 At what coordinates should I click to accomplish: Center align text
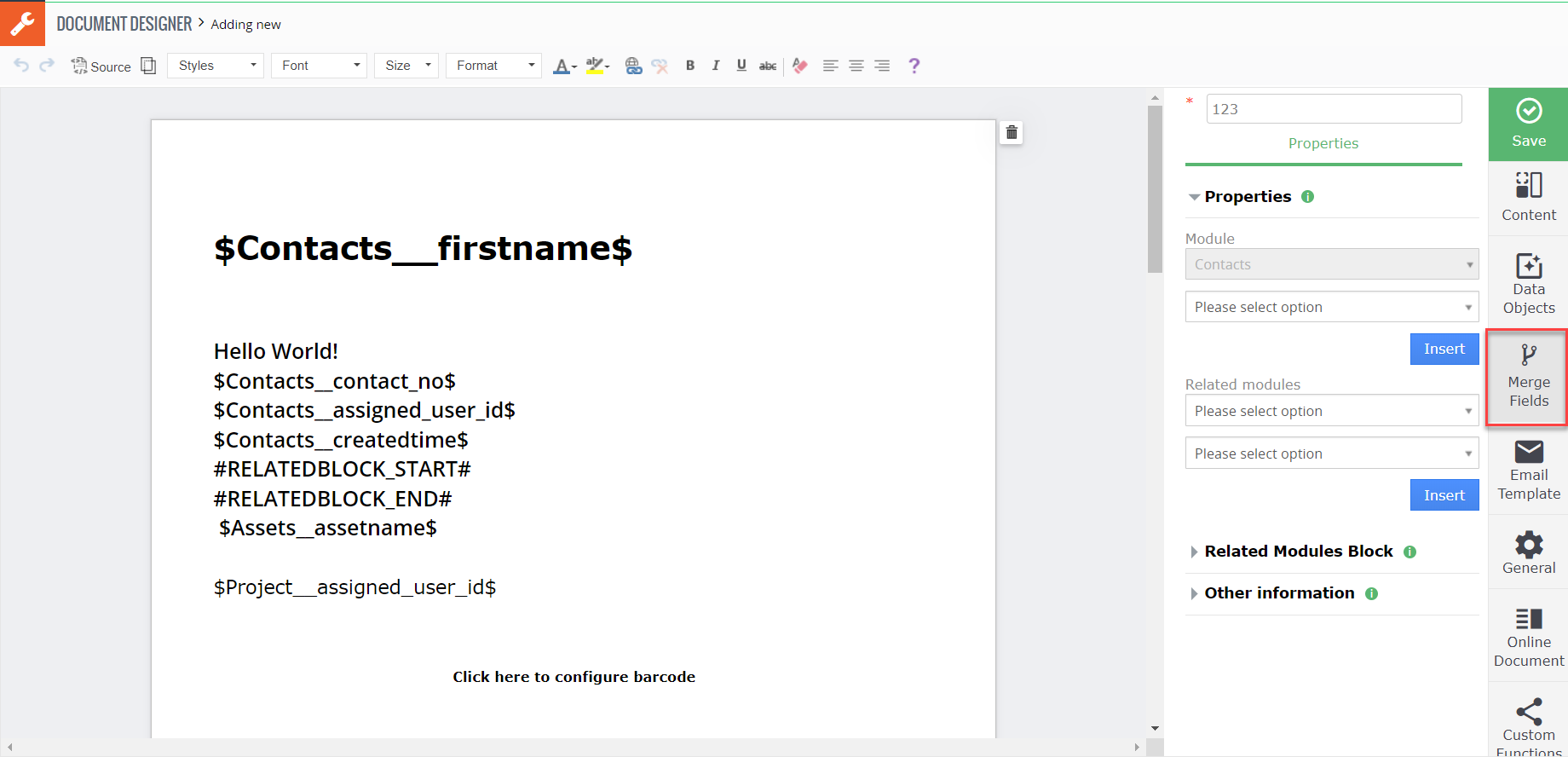[856, 66]
